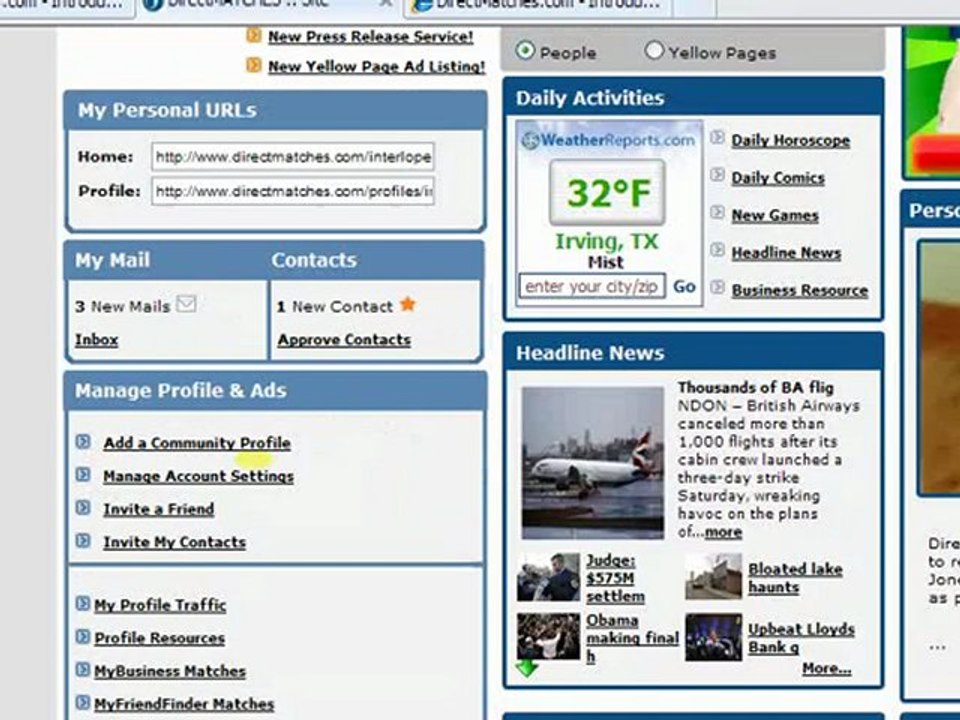Click the orange star next to New Contact
The width and height of the screenshot is (960, 720).
(408, 304)
